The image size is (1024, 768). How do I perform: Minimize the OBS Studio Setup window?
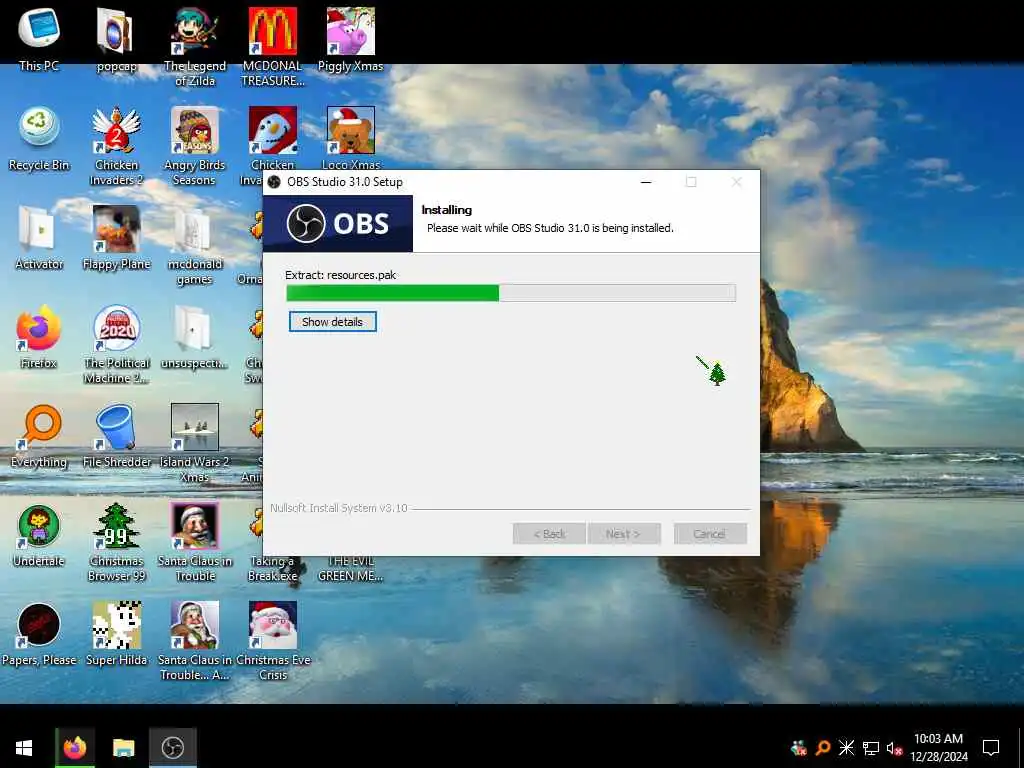(646, 182)
